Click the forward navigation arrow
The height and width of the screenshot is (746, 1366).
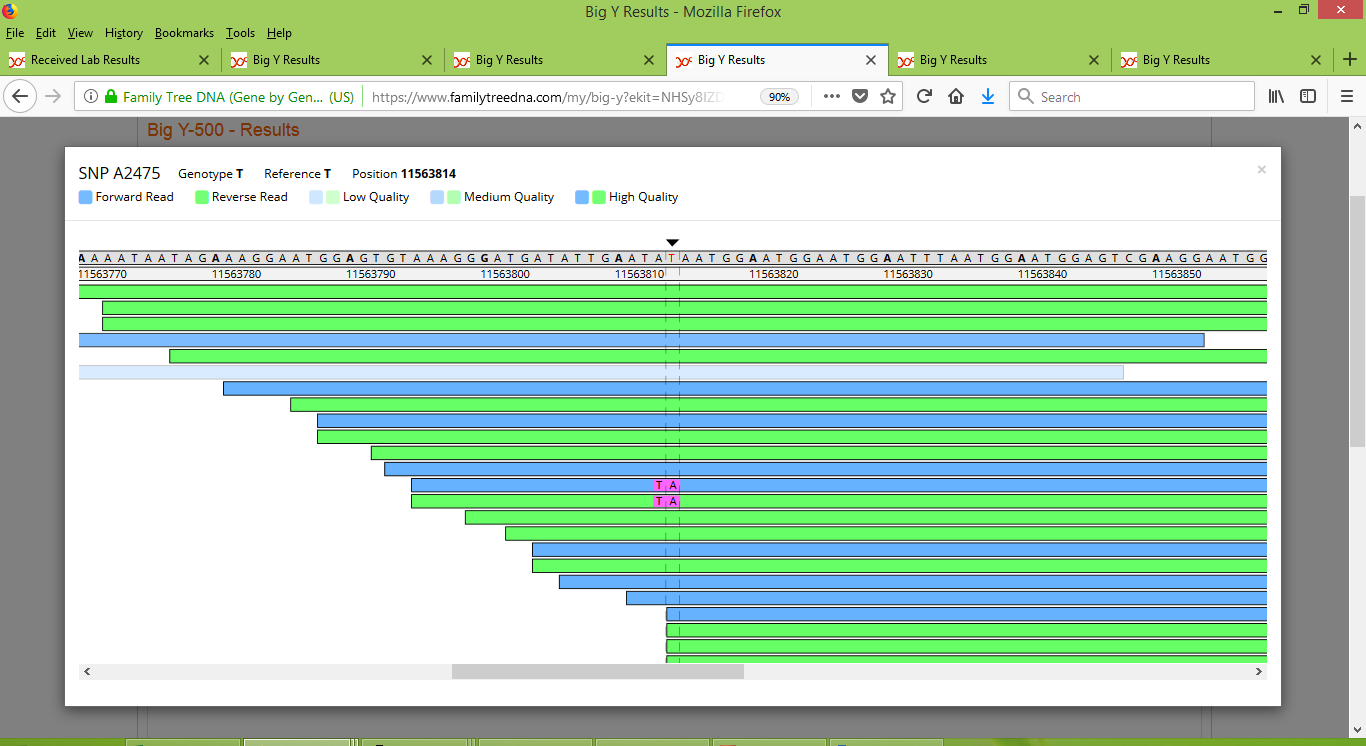pos(54,97)
